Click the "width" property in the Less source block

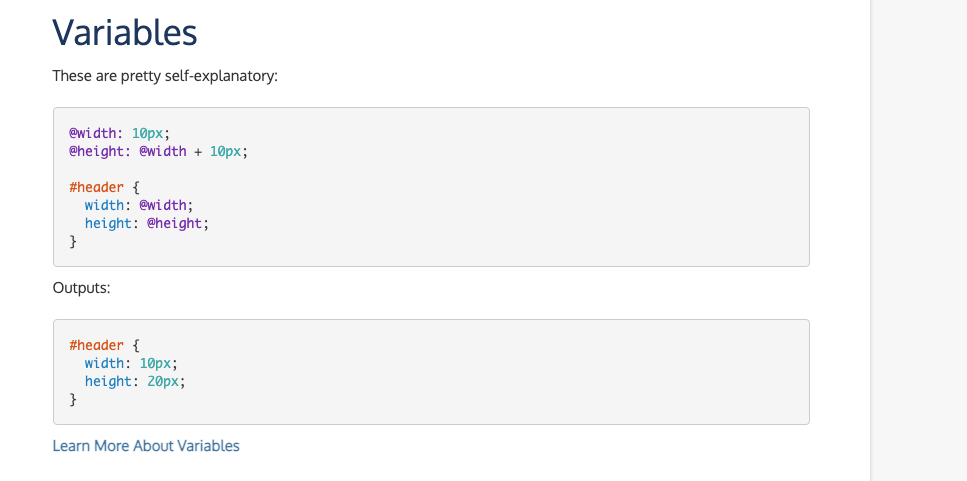[104, 205]
